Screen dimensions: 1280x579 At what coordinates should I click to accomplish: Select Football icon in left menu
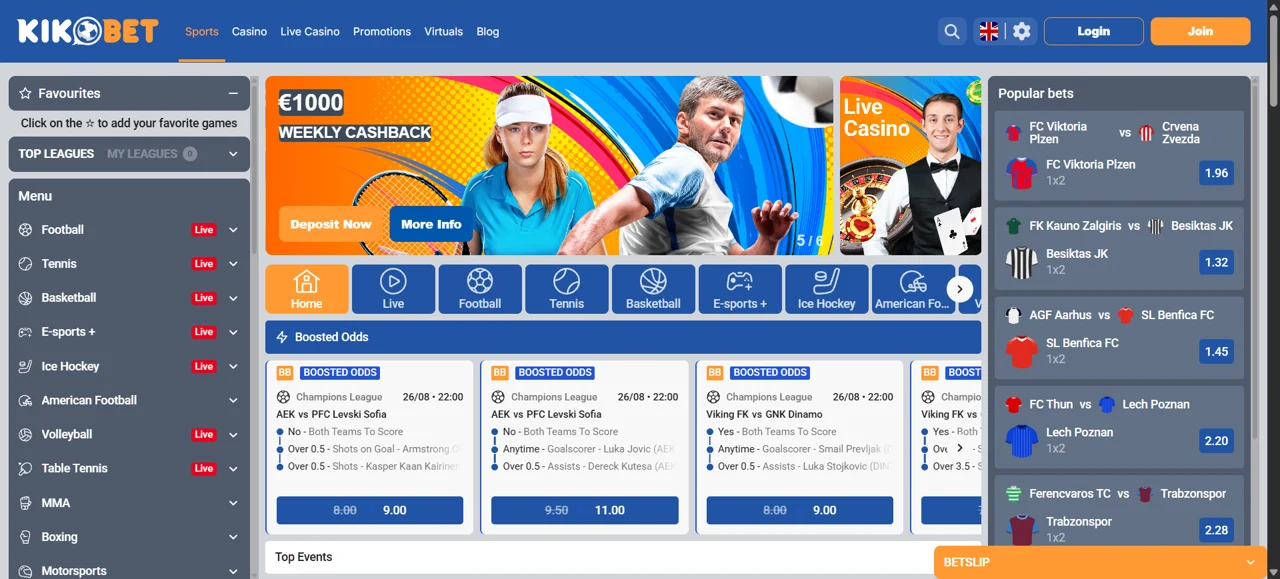26,230
